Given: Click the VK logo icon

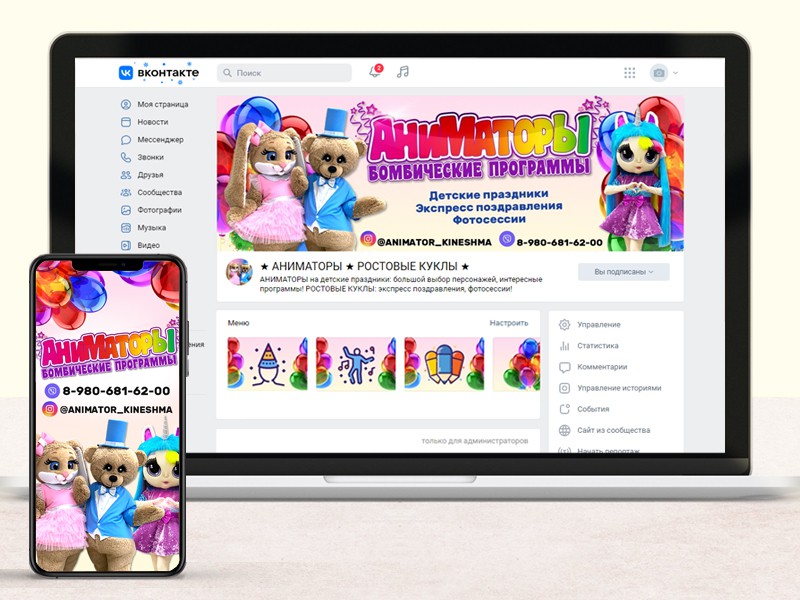Looking at the screenshot, I should tap(126, 72).
